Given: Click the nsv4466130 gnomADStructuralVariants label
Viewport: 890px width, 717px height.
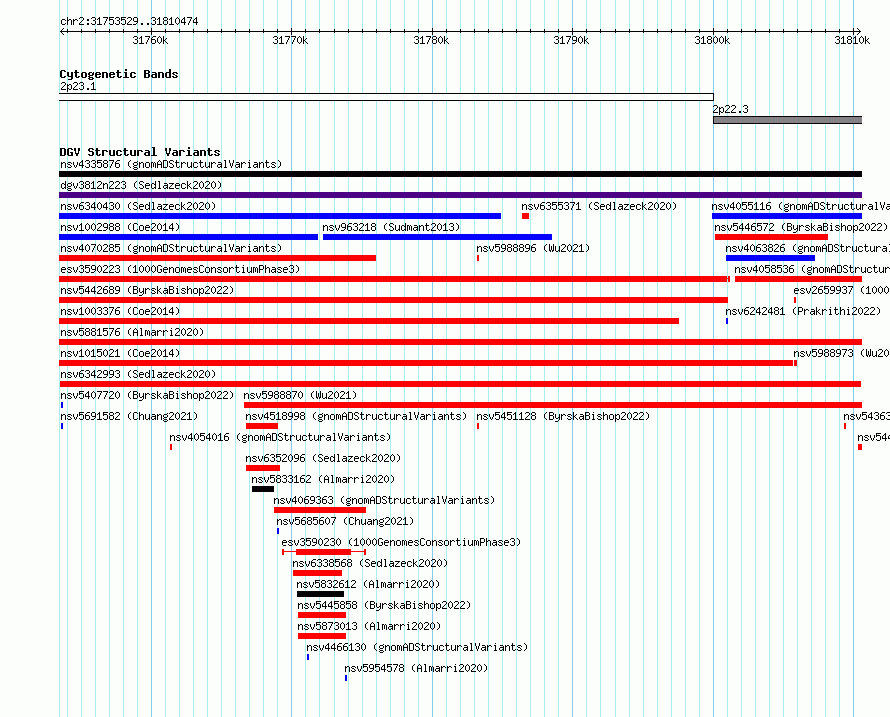Looking at the screenshot, I should point(417,648).
